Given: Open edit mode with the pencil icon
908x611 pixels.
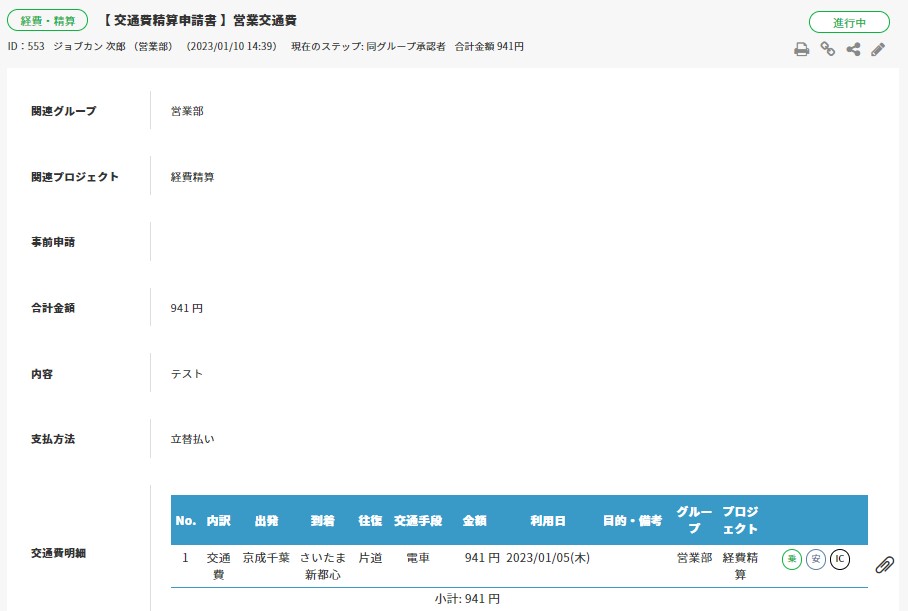Looking at the screenshot, I should [x=878, y=49].
